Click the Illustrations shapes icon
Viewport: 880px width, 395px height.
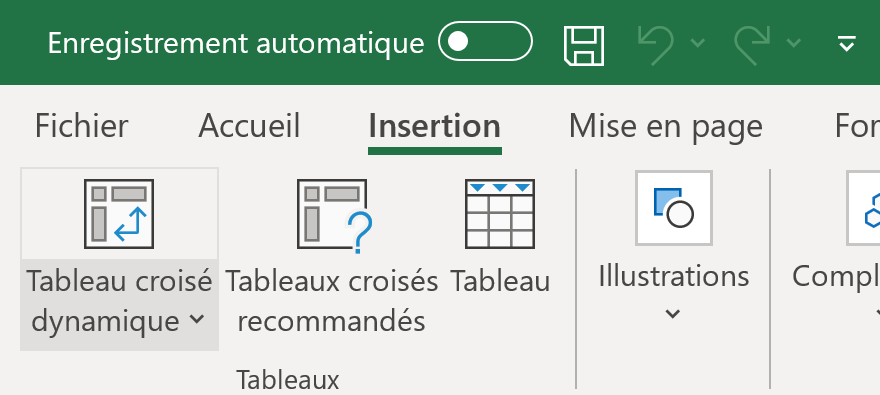tap(673, 208)
